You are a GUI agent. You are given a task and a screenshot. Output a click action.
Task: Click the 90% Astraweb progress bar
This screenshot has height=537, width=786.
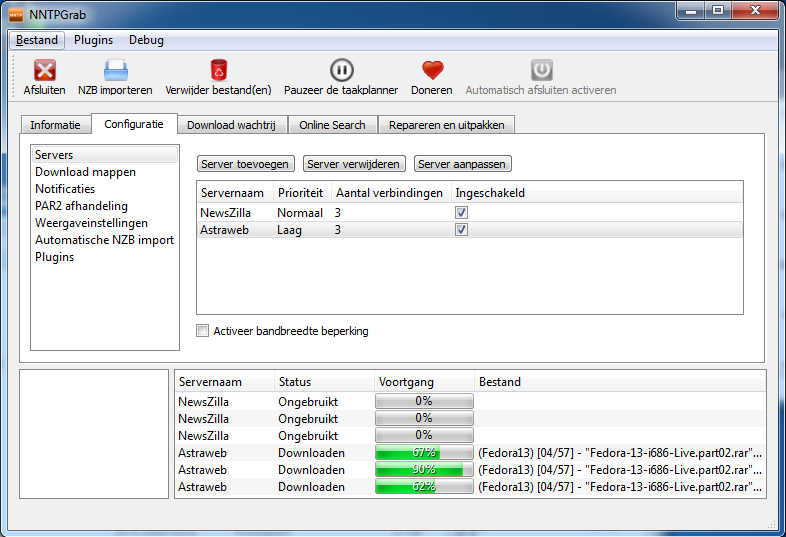[423, 469]
